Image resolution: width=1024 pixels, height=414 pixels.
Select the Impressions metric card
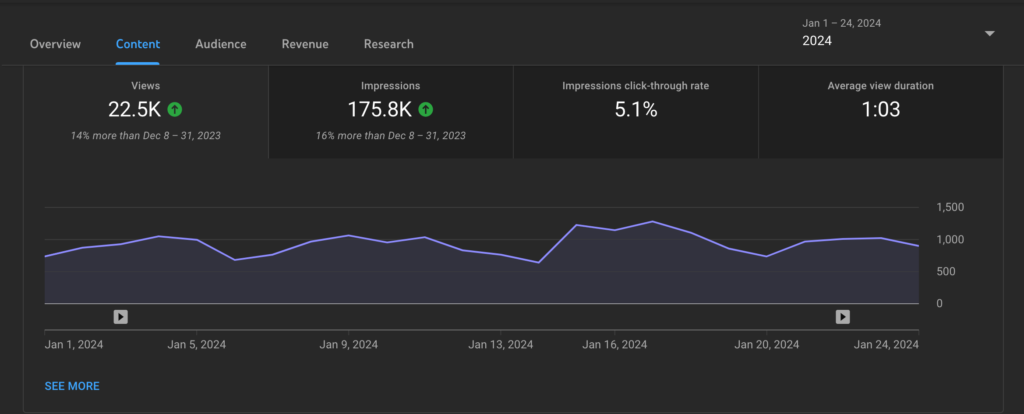pos(391,112)
